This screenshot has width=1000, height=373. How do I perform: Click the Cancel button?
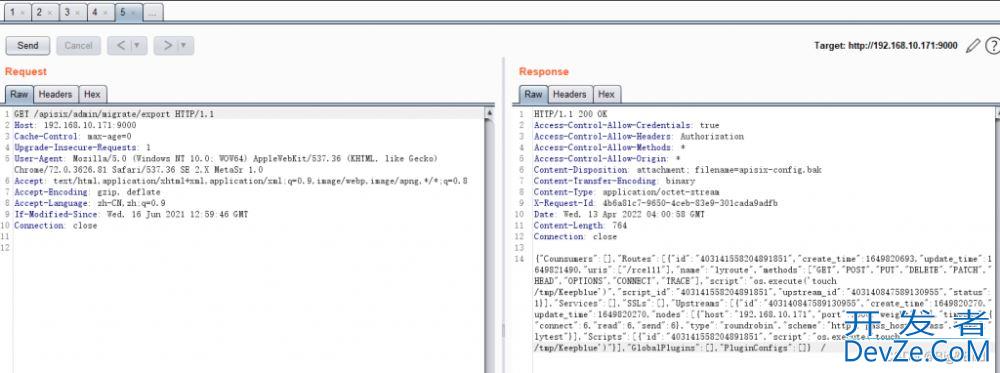pos(78,45)
